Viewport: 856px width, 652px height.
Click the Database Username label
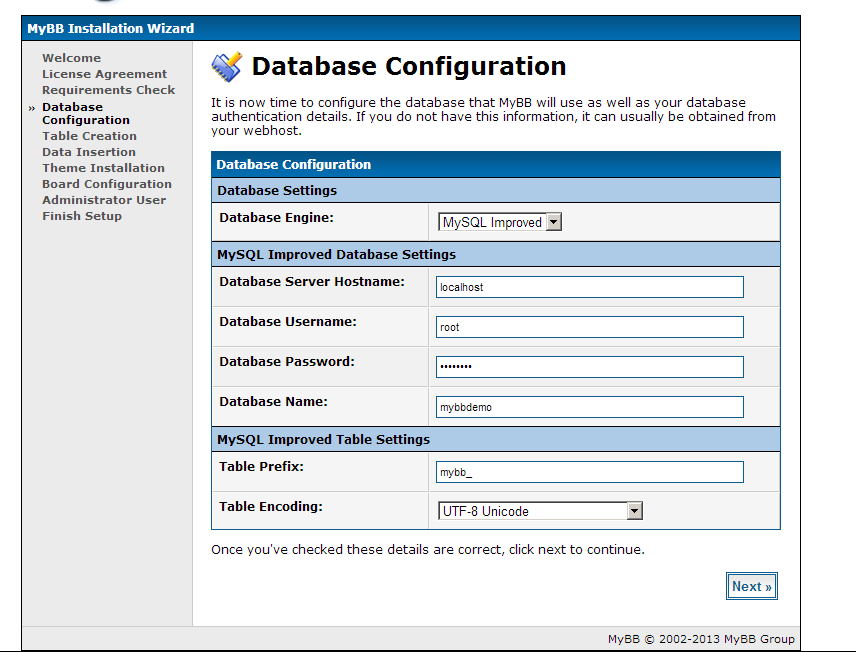click(x=288, y=322)
